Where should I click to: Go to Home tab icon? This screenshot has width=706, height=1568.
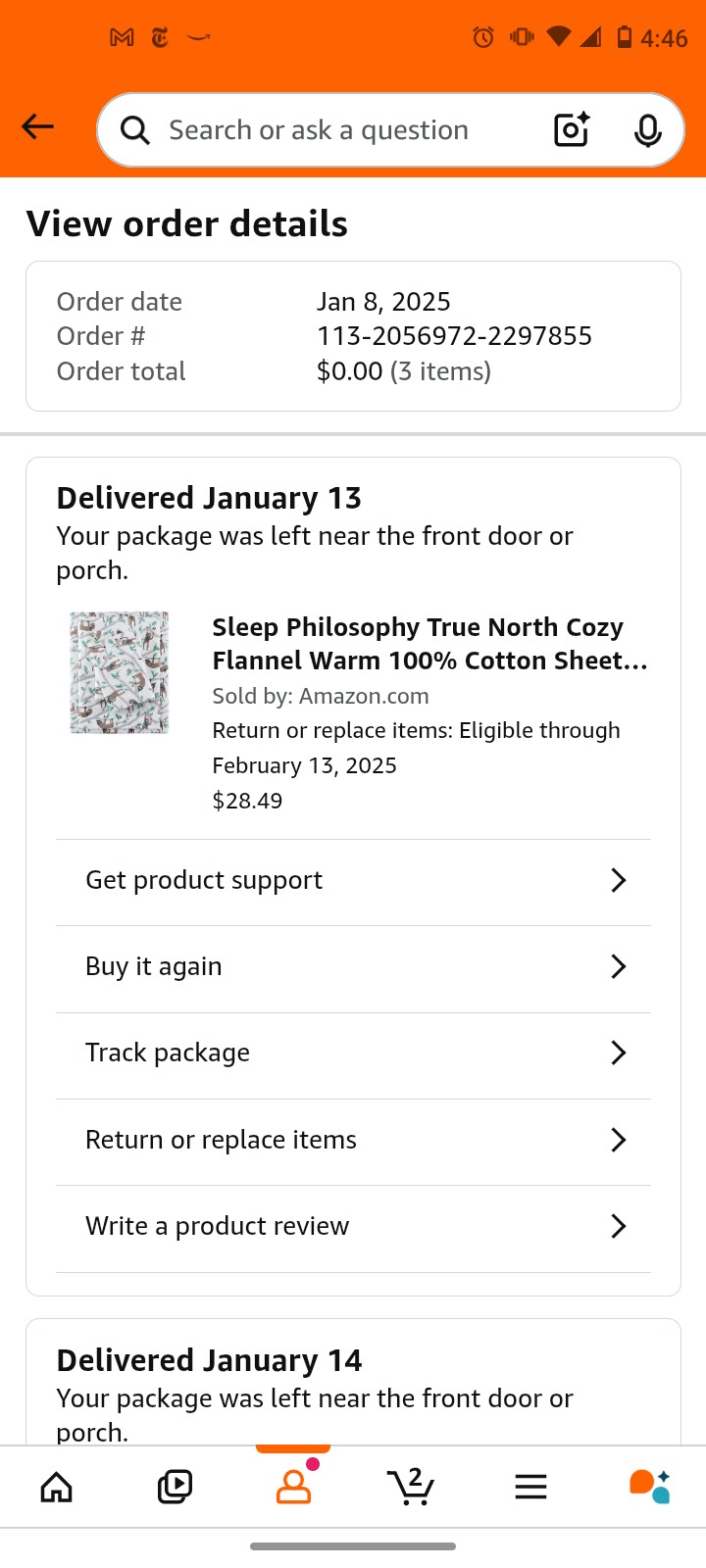(56, 1487)
